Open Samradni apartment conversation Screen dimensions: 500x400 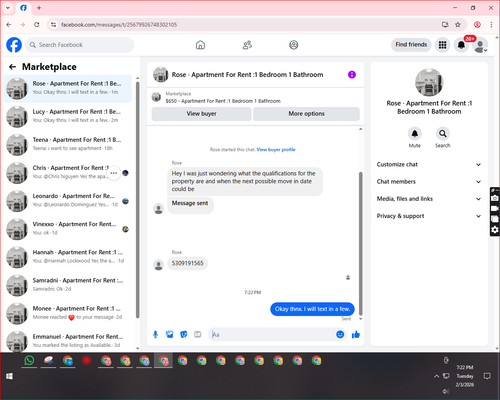[x=68, y=285]
